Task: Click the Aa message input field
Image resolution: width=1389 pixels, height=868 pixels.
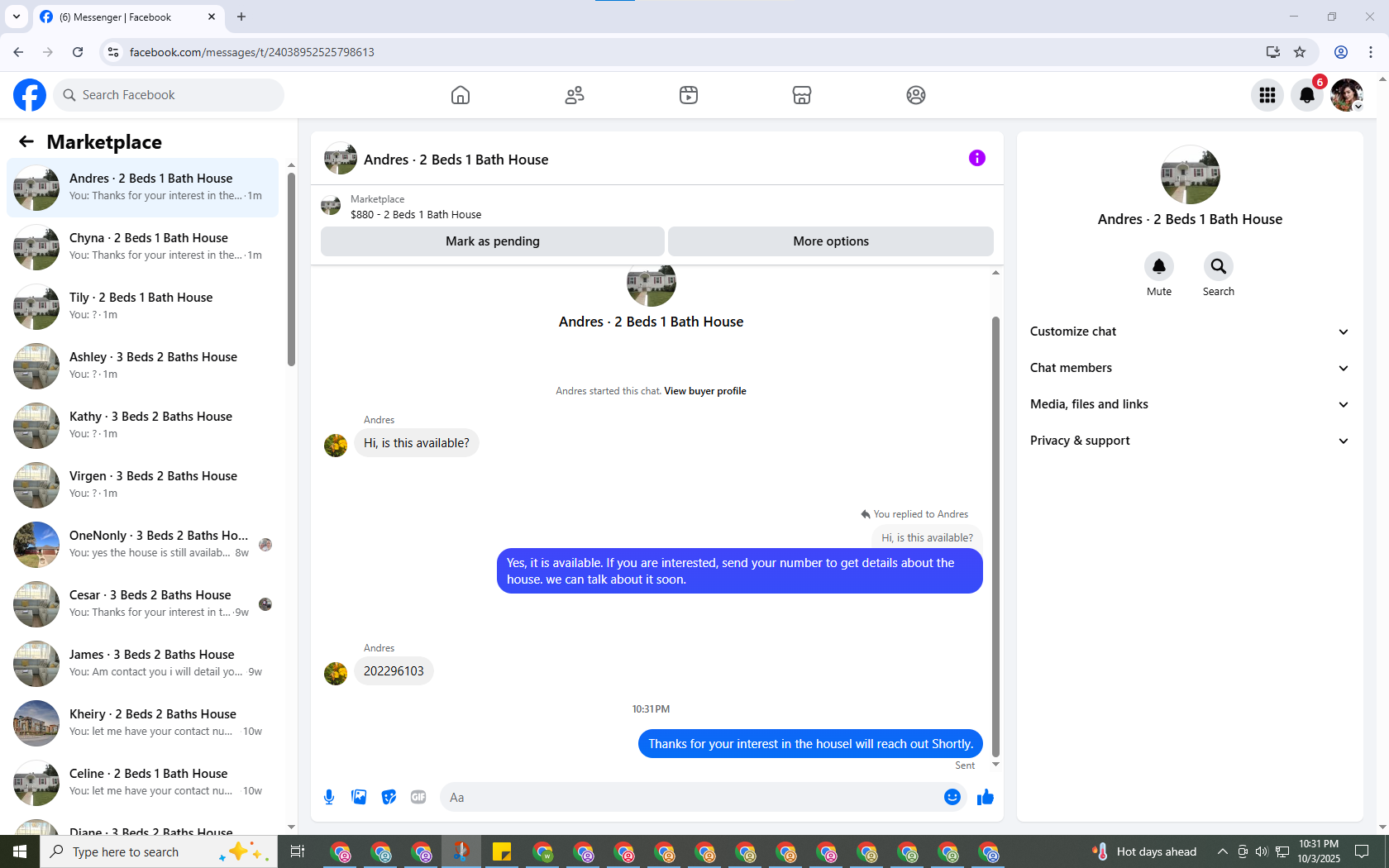Action: pos(690,797)
